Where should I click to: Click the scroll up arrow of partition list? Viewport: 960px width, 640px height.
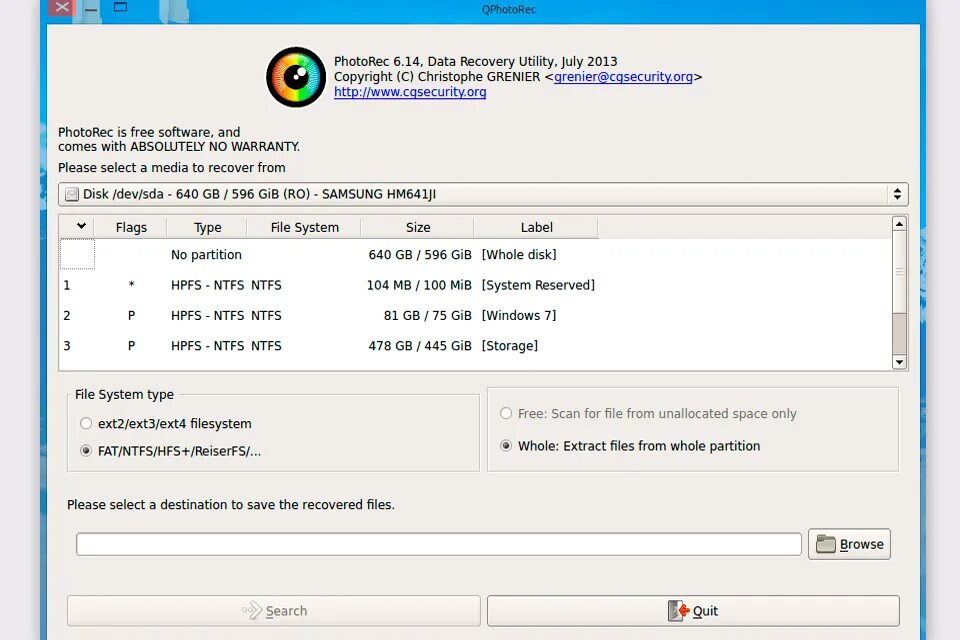click(899, 224)
